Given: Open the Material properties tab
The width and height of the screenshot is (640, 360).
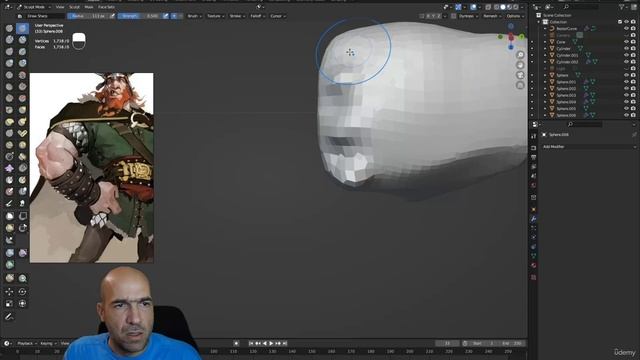Looking at the screenshot, I should [533, 265].
